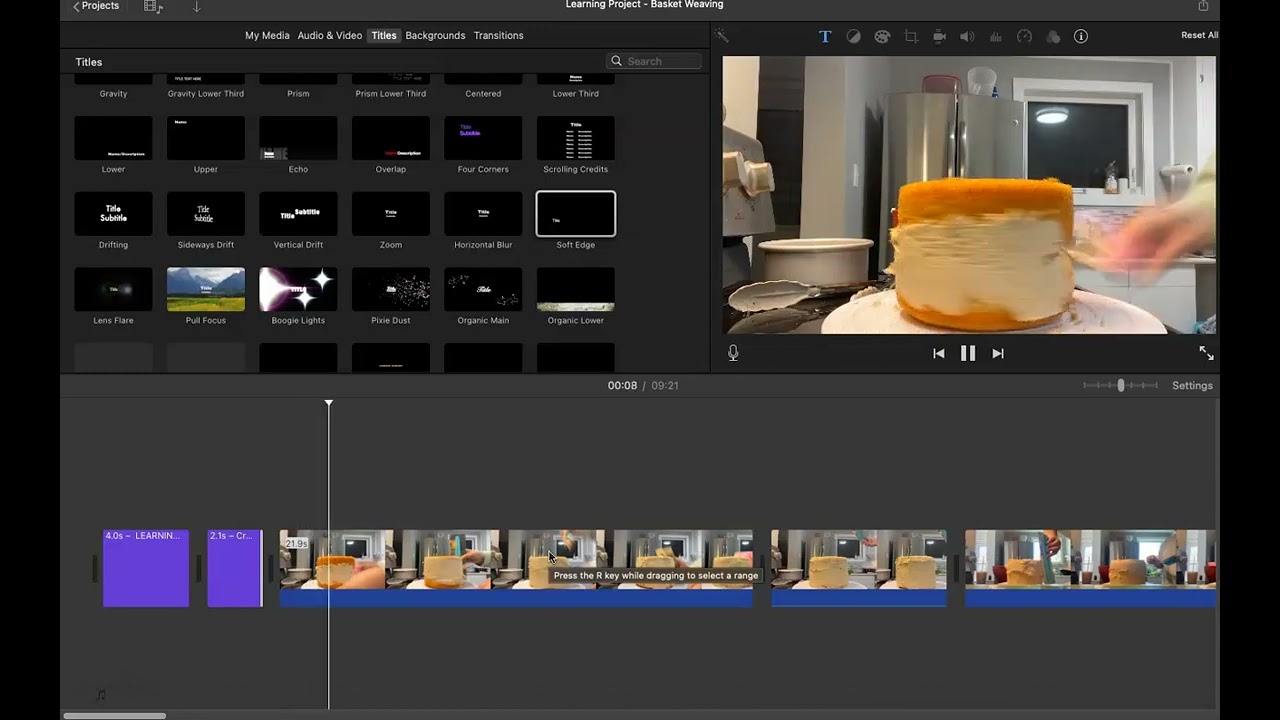
Task: Switch to the Audio & Video tab
Action: [x=330, y=35]
